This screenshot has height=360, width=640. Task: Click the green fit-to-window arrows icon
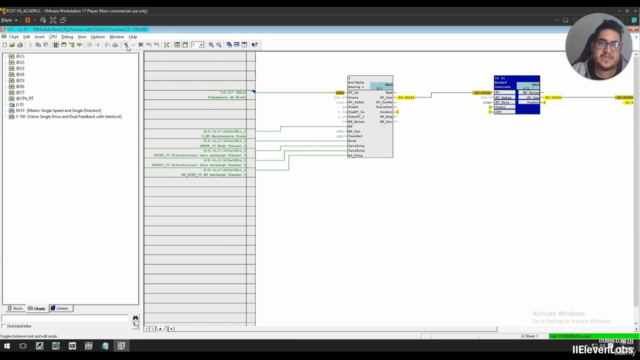(x=167, y=45)
